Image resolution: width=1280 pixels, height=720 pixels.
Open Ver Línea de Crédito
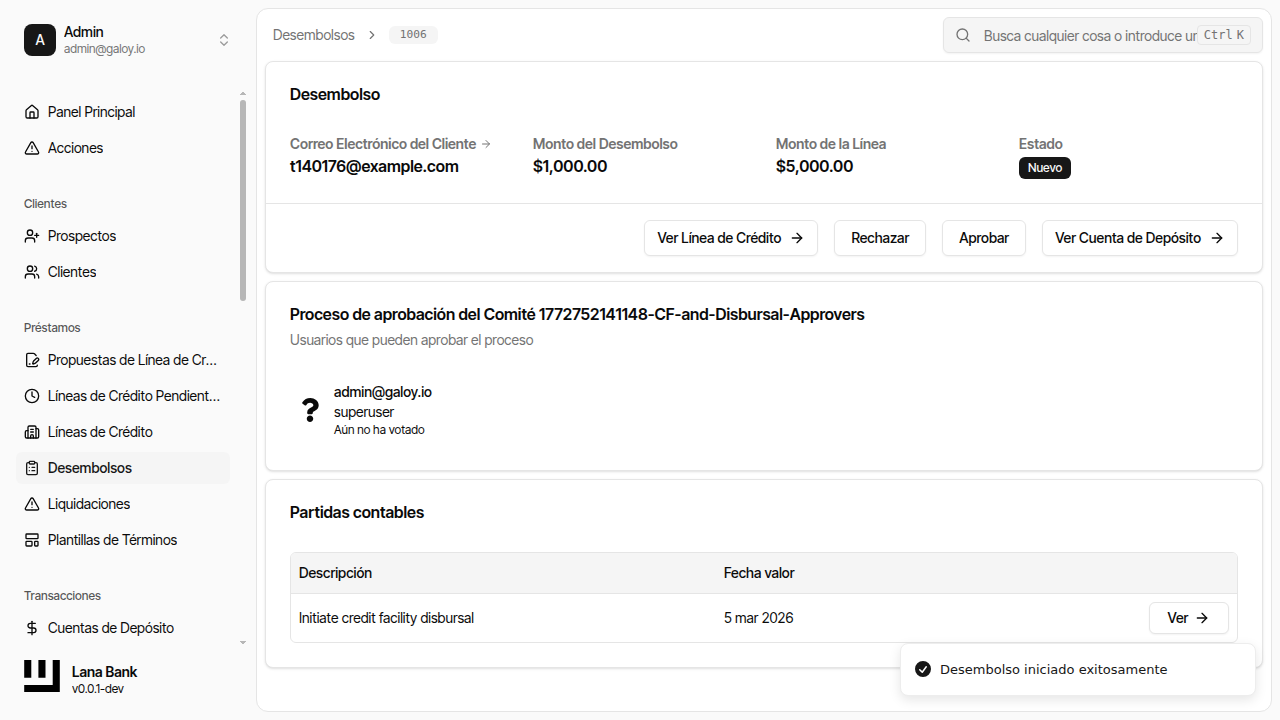[x=730, y=238]
